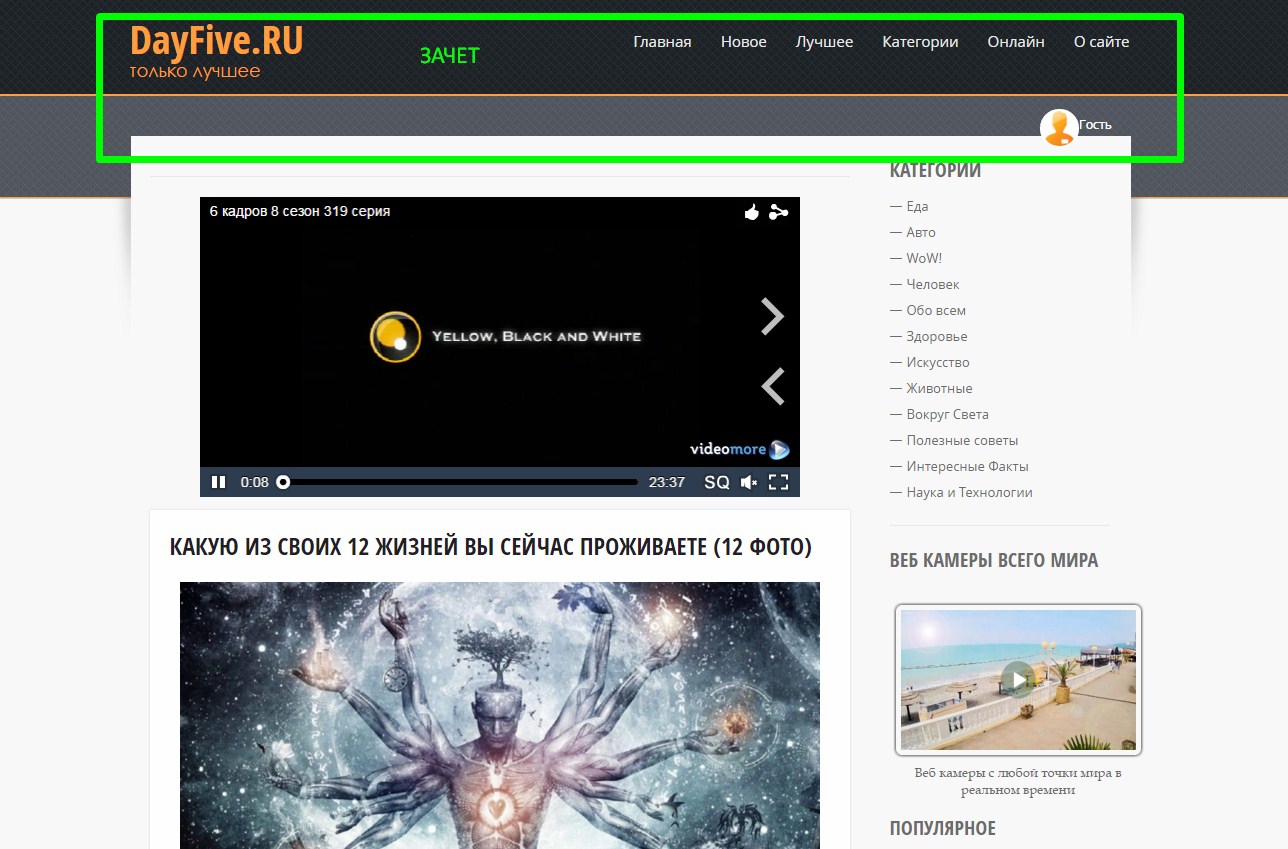Viewport: 1288px width, 849px height.
Task: Pause the video playback
Action: [218, 482]
